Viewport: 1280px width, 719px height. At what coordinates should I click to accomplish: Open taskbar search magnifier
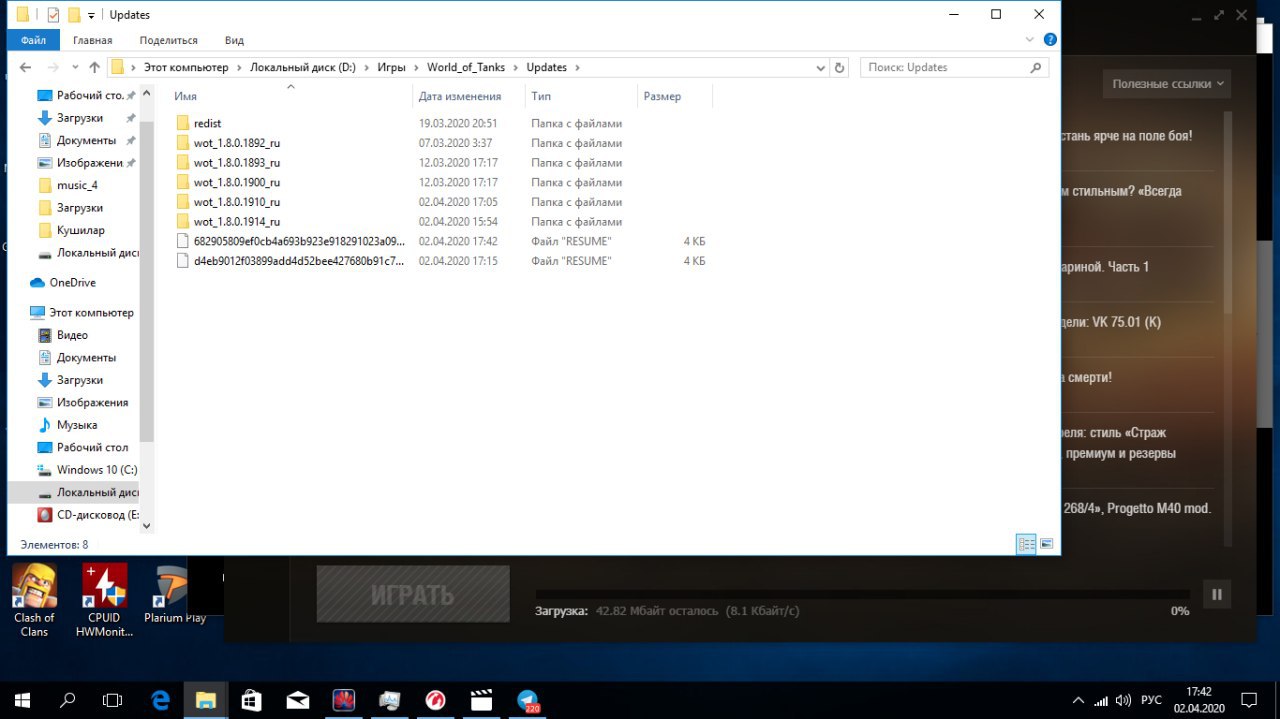coord(68,699)
